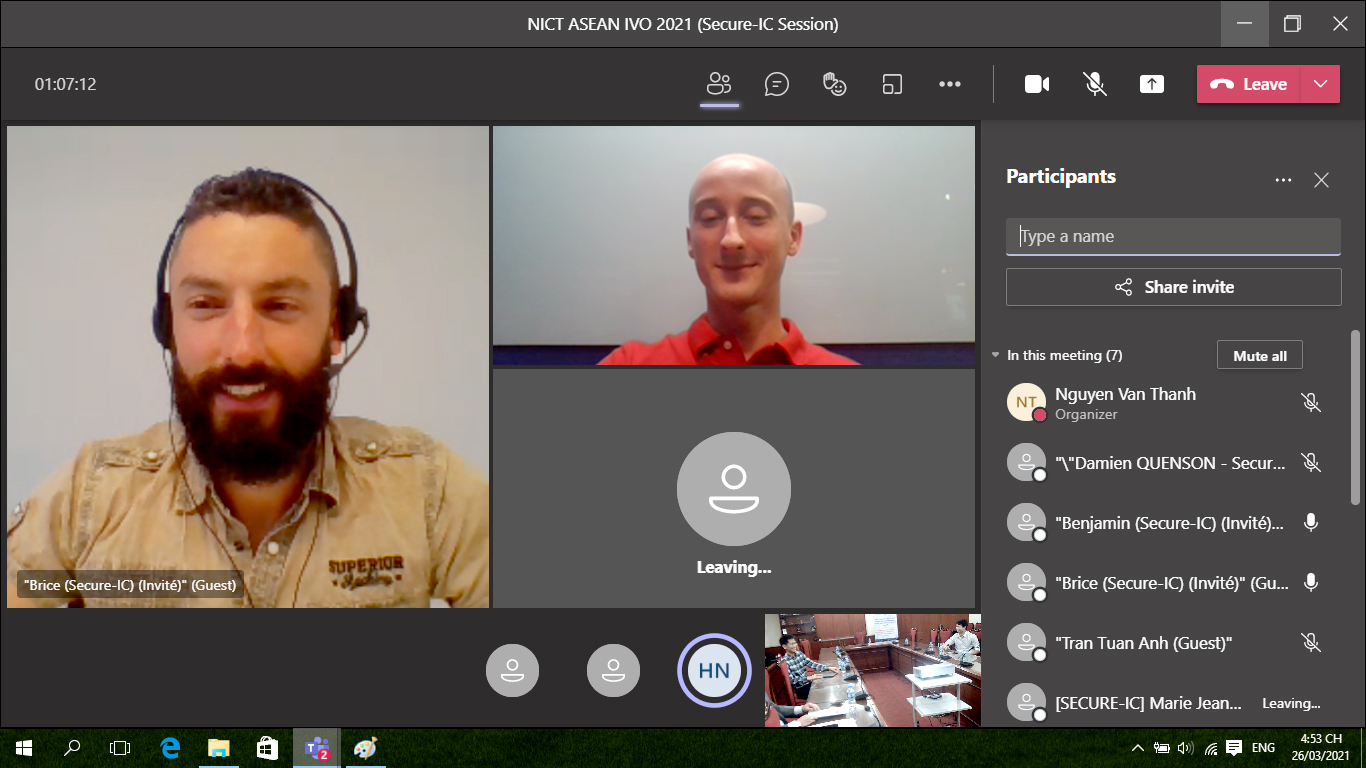Open Microsoft Teams from the taskbar

pyautogui.click(x=317, y=748)
